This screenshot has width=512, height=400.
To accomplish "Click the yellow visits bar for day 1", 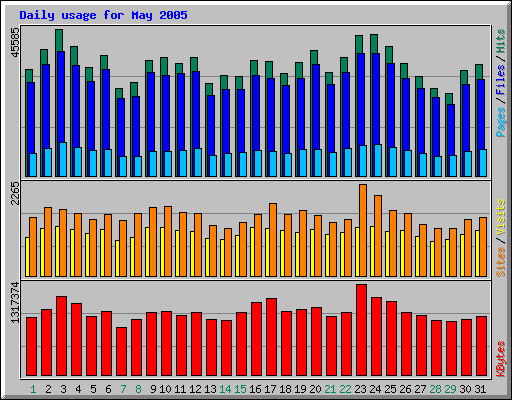I will pos(27,257).
